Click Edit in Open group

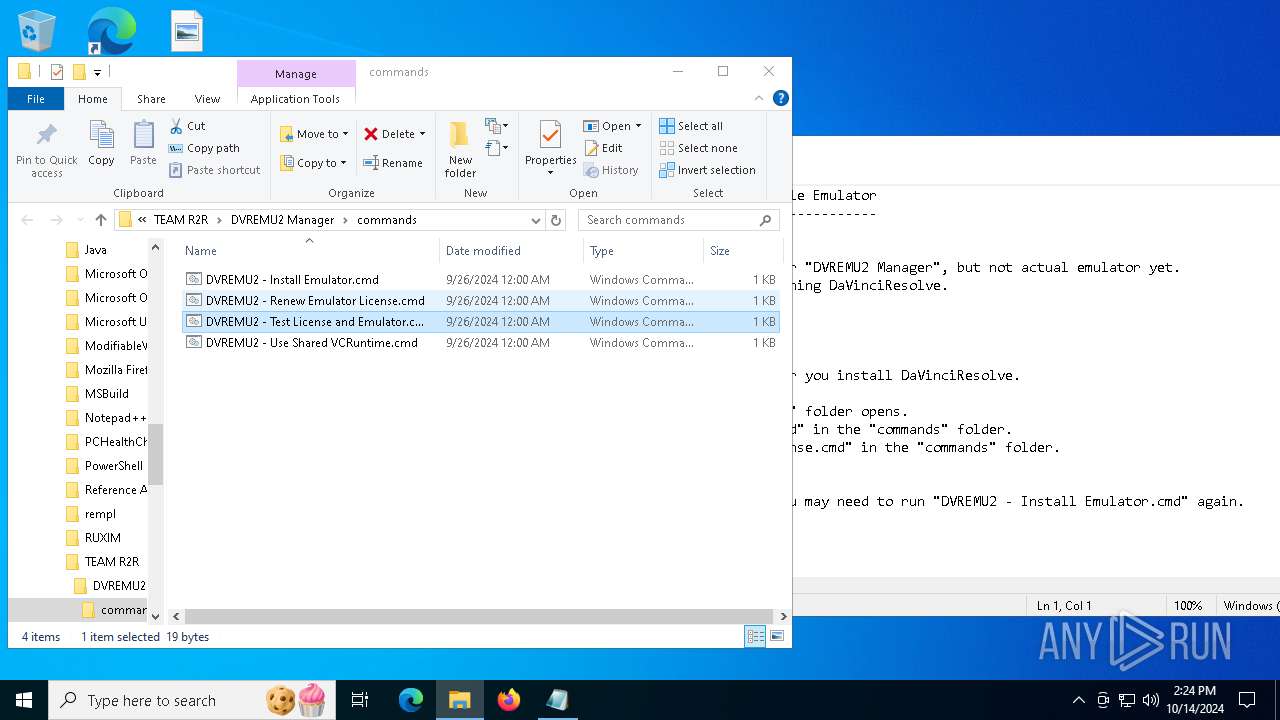pyautogui.click(x=603, y=148)
